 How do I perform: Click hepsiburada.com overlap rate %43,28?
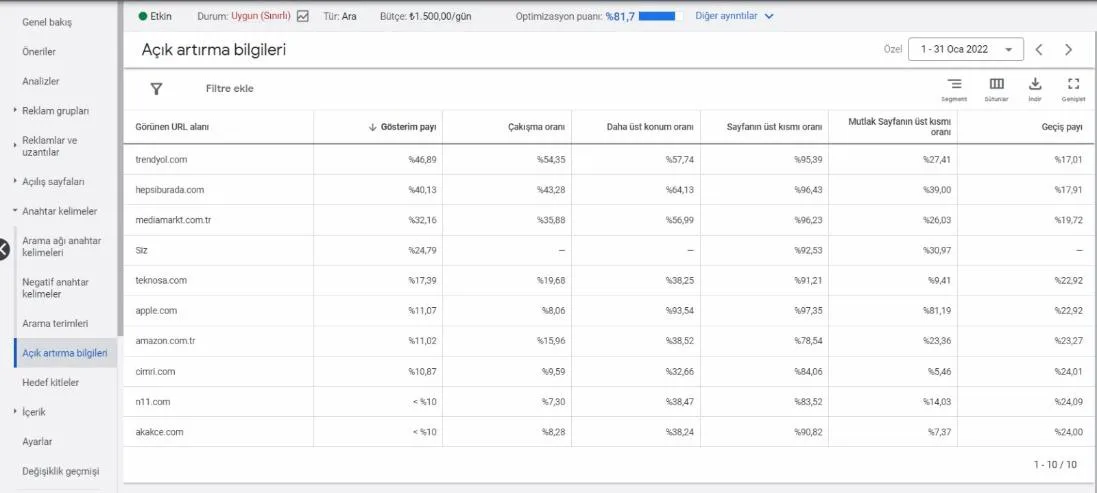(x=551, y=190)
